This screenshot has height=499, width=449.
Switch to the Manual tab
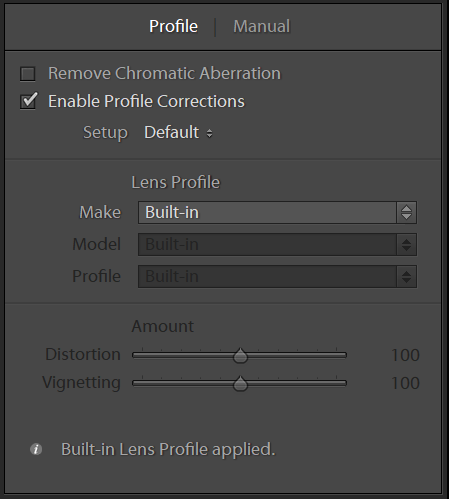pos(262,26)
